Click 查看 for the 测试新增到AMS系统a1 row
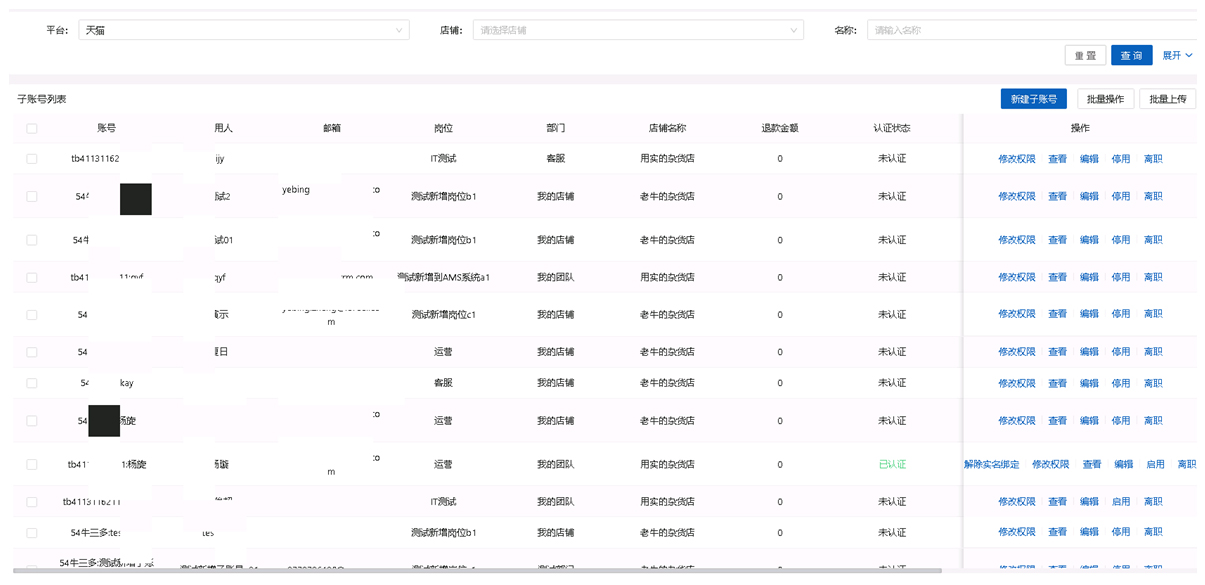The image size is (1205, 585). click(x=1057, y=278)
